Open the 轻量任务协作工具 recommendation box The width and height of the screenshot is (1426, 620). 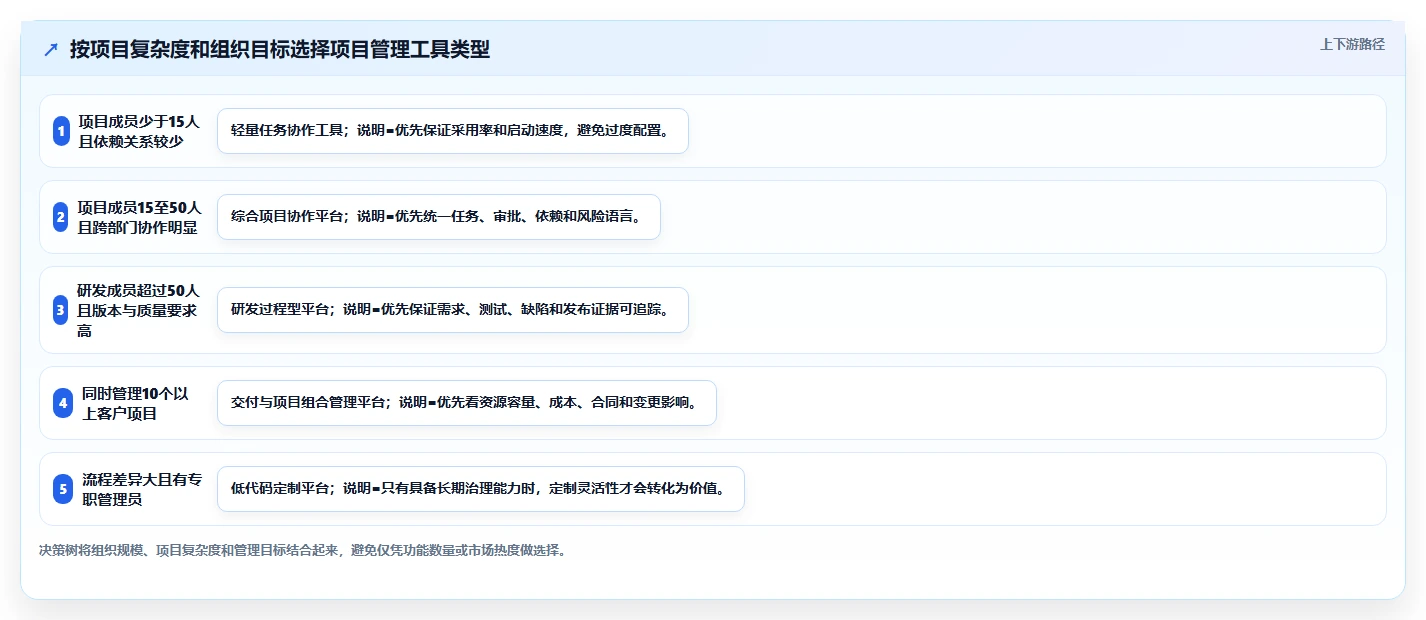pos(453,131)
